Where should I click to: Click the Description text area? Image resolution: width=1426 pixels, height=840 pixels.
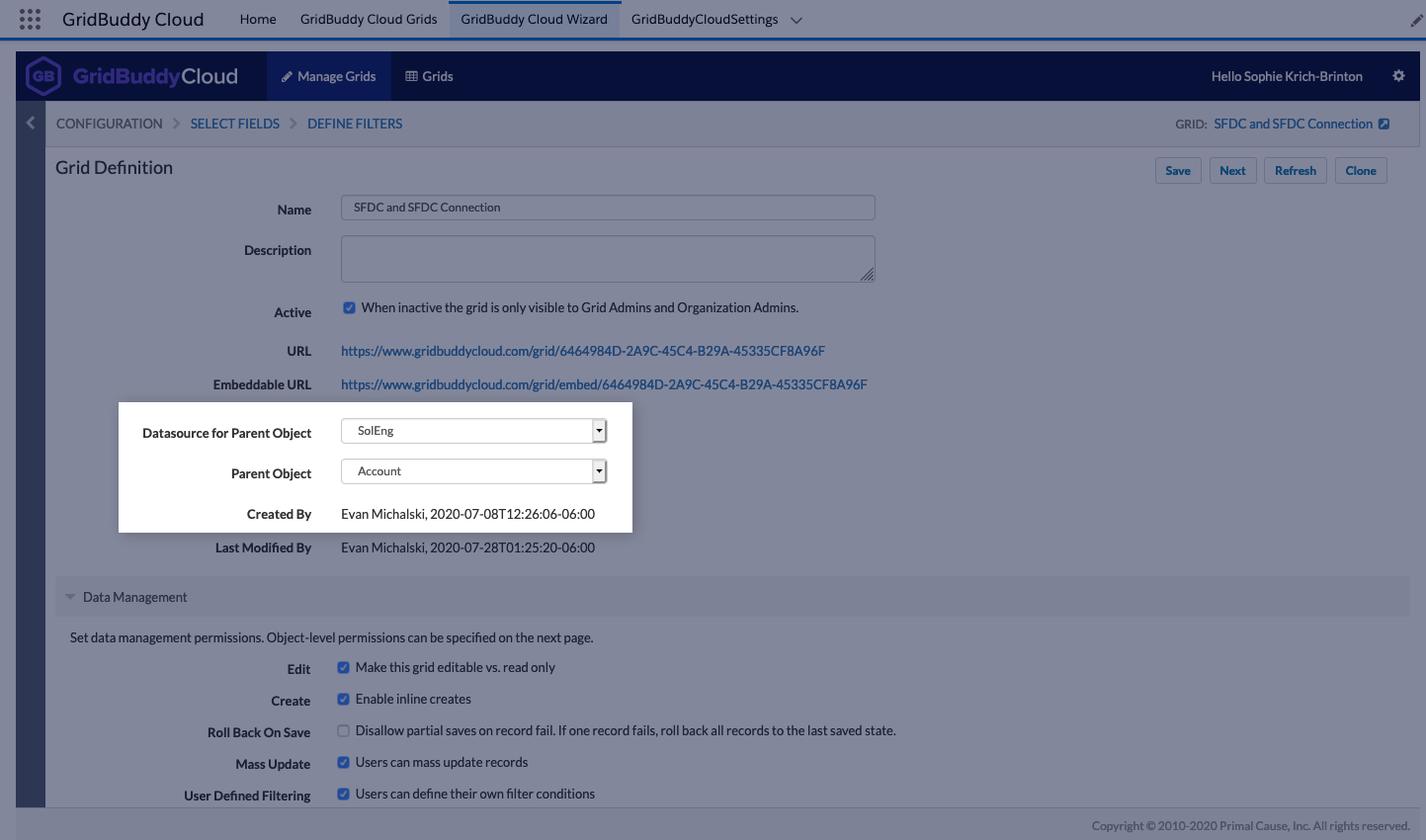pos(608,259)
